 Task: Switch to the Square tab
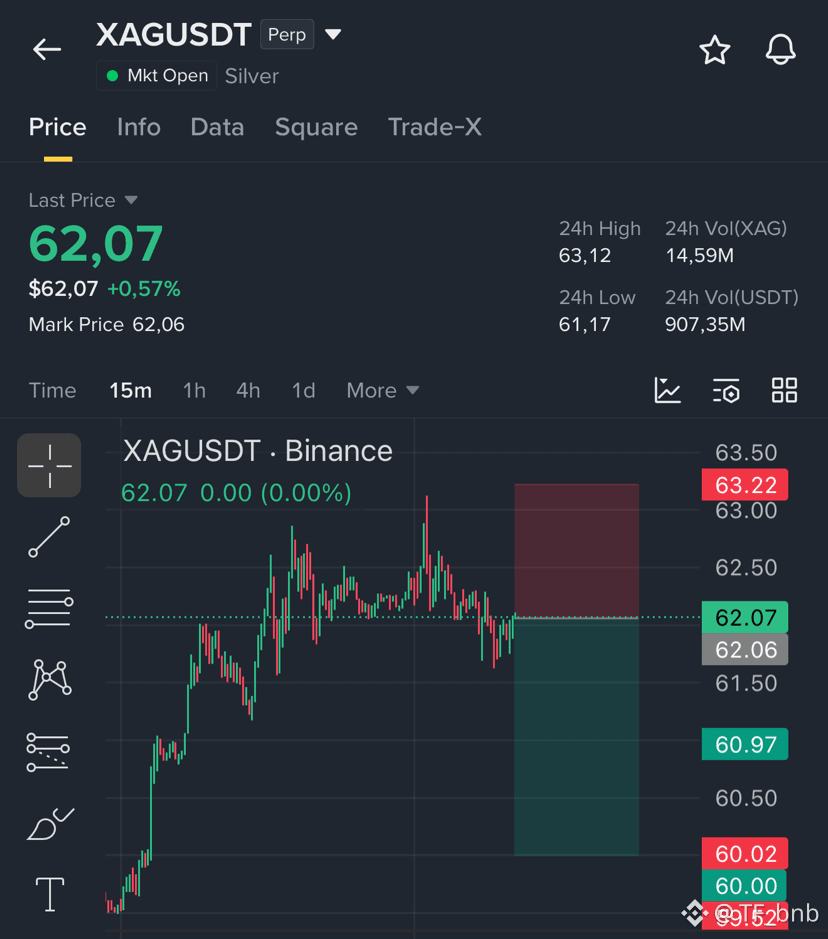coord(316,127)
